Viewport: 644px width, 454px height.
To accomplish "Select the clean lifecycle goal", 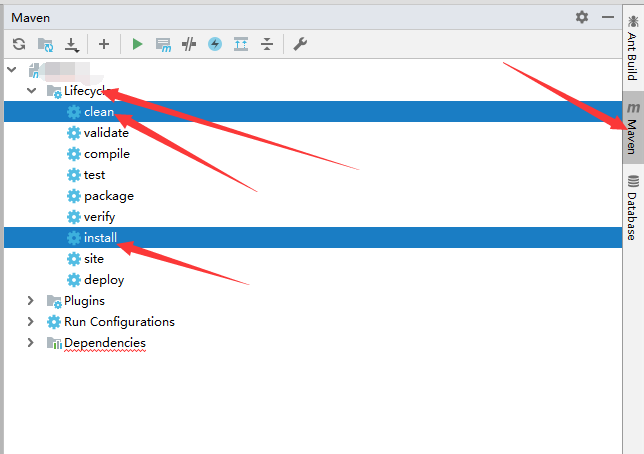I will click(x=313, y=112).
